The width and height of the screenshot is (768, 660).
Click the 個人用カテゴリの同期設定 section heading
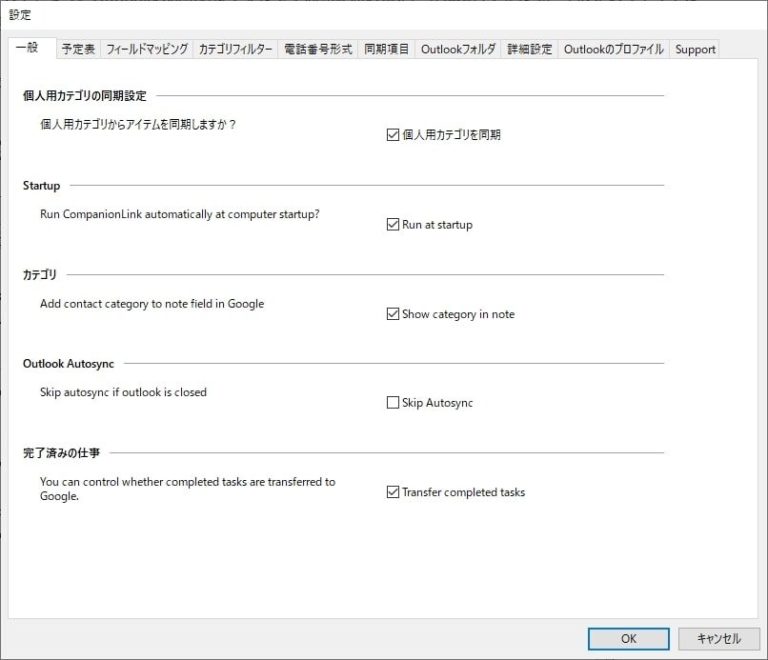coord(85,96)
